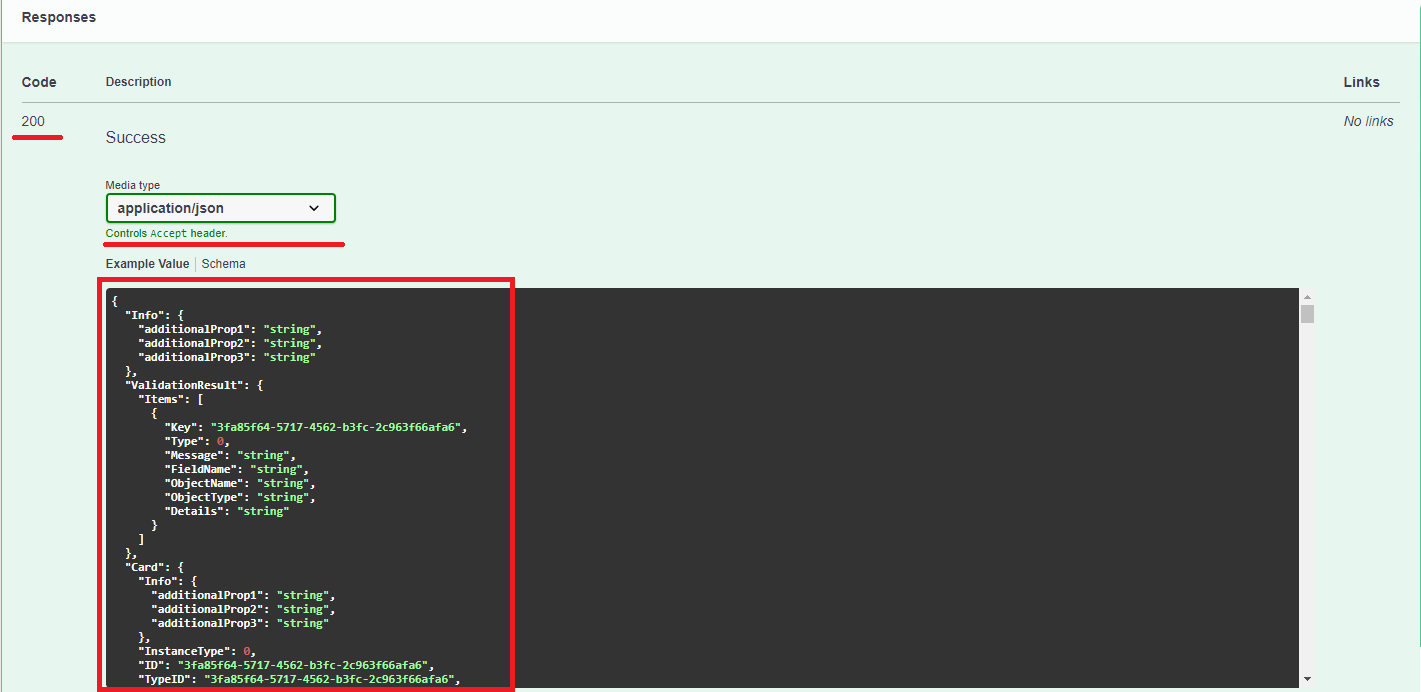The image size is (1421, 692).
Task: Click the "No links" text
Action: click(1368, 122)
